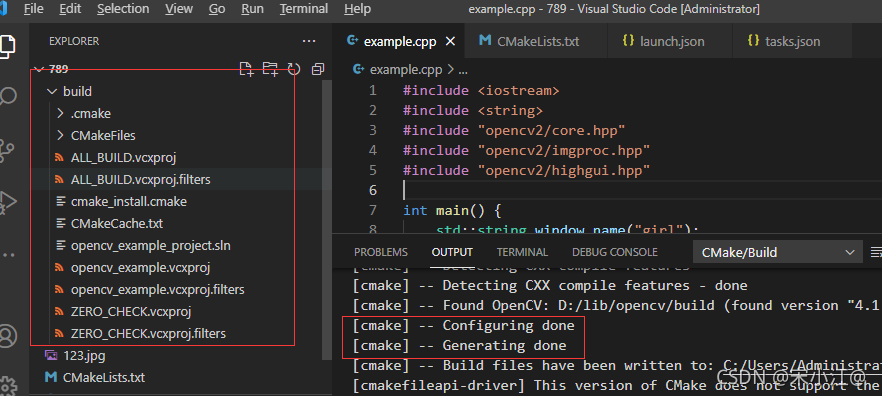
Task: Open the Help menu
Action: point(357,9)
